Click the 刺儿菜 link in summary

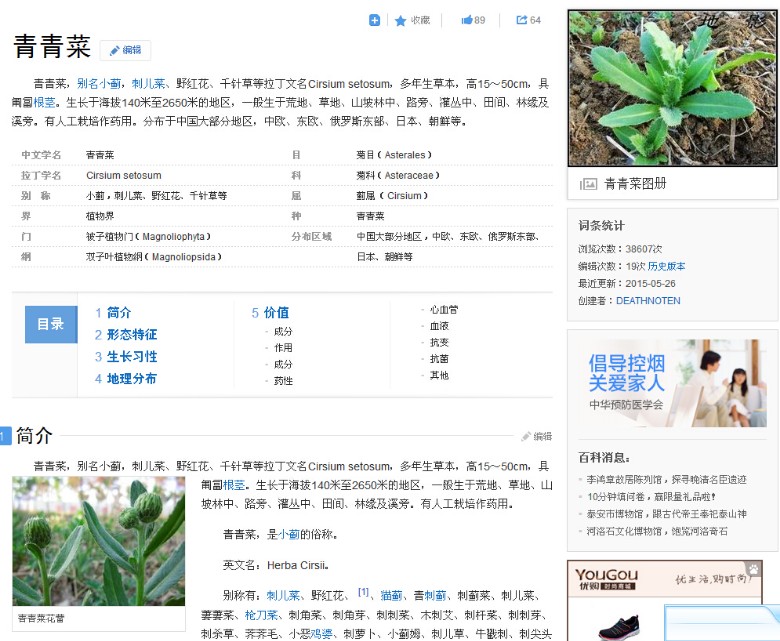[x=148, y=84]
